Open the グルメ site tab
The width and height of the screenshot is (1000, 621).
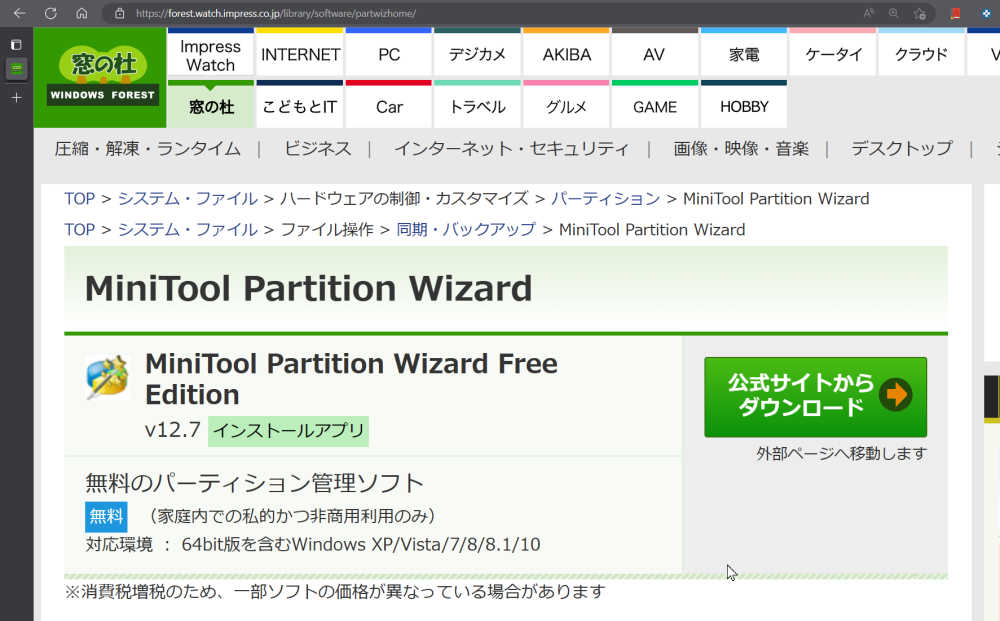566,106
